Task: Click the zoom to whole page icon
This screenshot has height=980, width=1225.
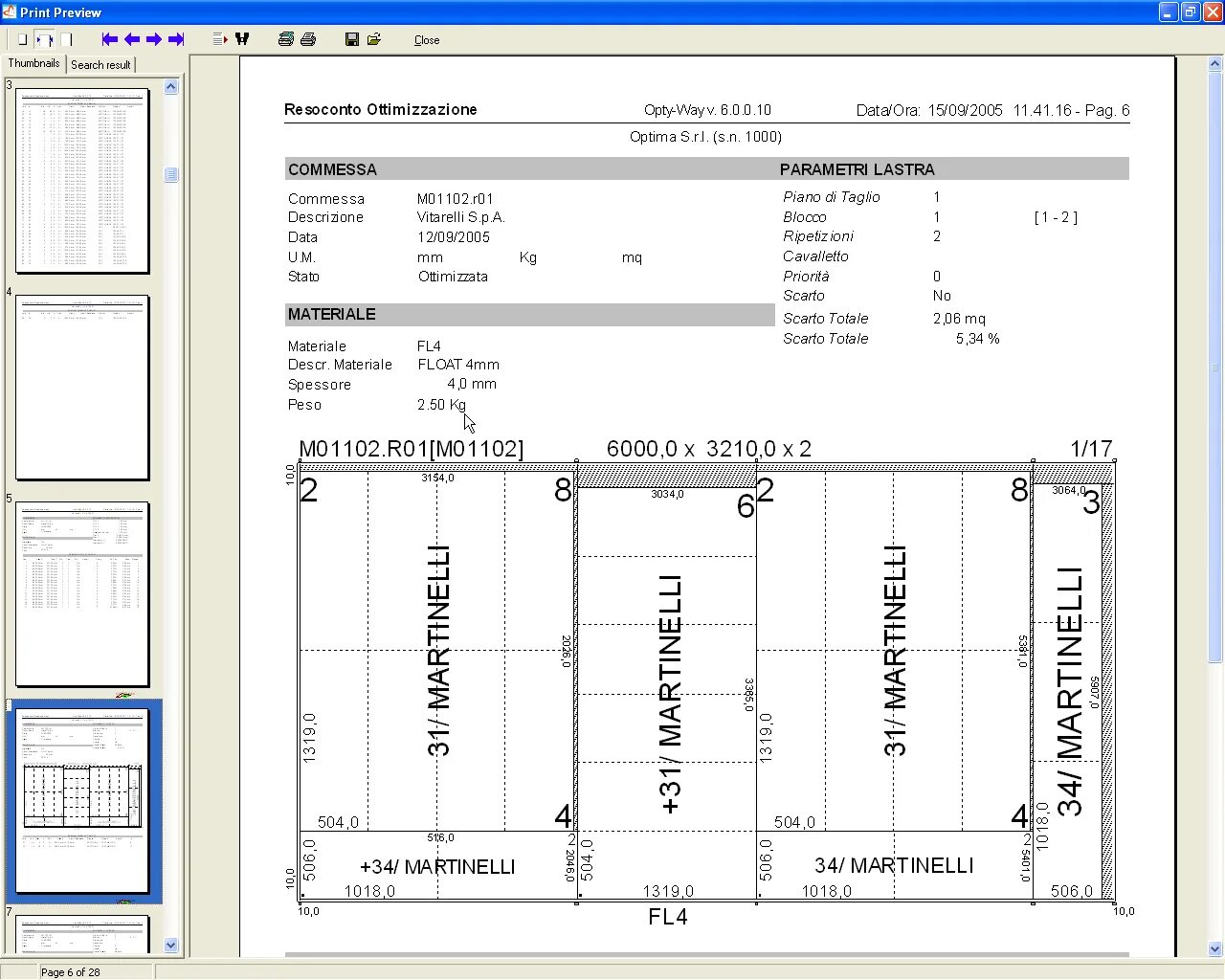Action: [23, 39]
